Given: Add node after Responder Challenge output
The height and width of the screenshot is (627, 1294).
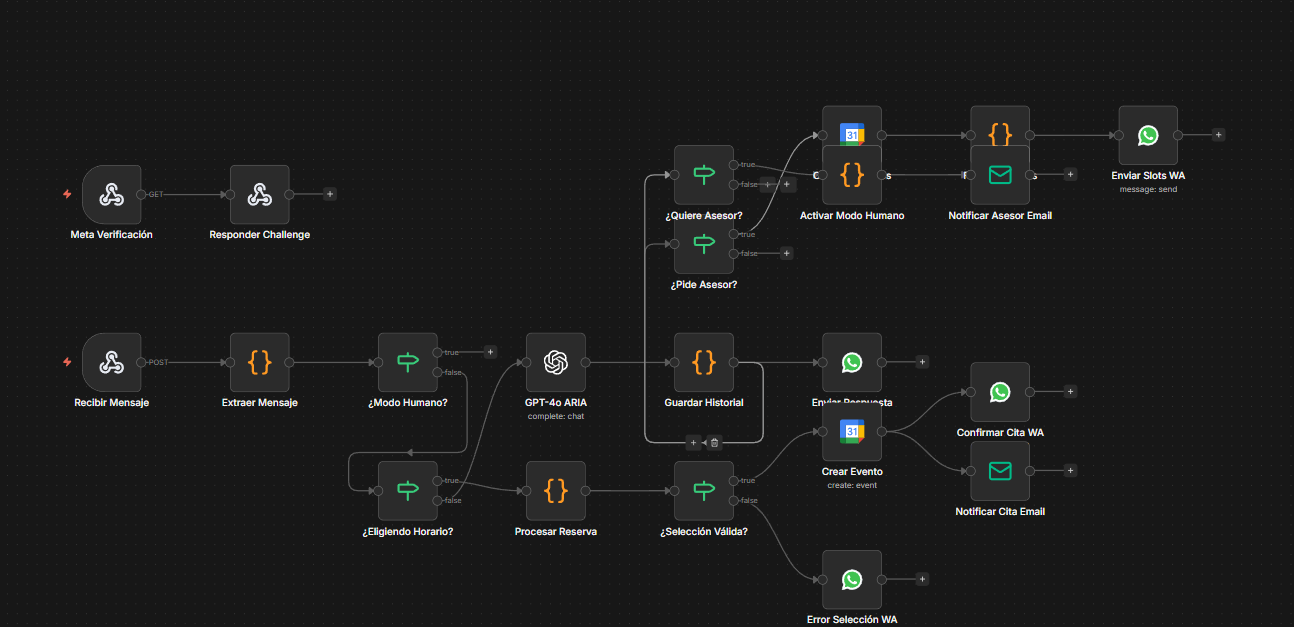Looking at the screenshot, I should click(x=330, y=194).
